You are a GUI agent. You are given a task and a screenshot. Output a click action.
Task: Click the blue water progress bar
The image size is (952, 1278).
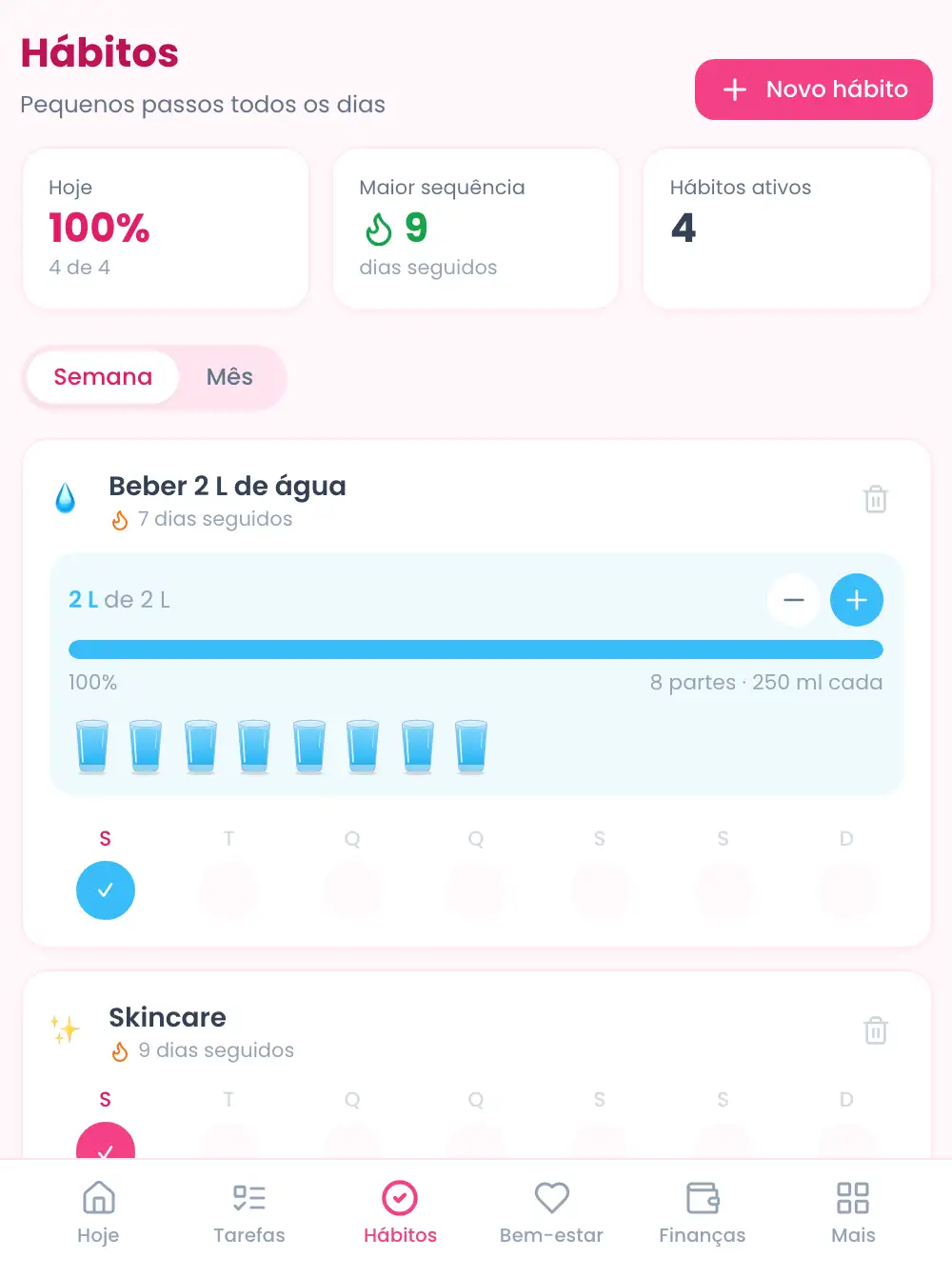[x=476, y=649]
